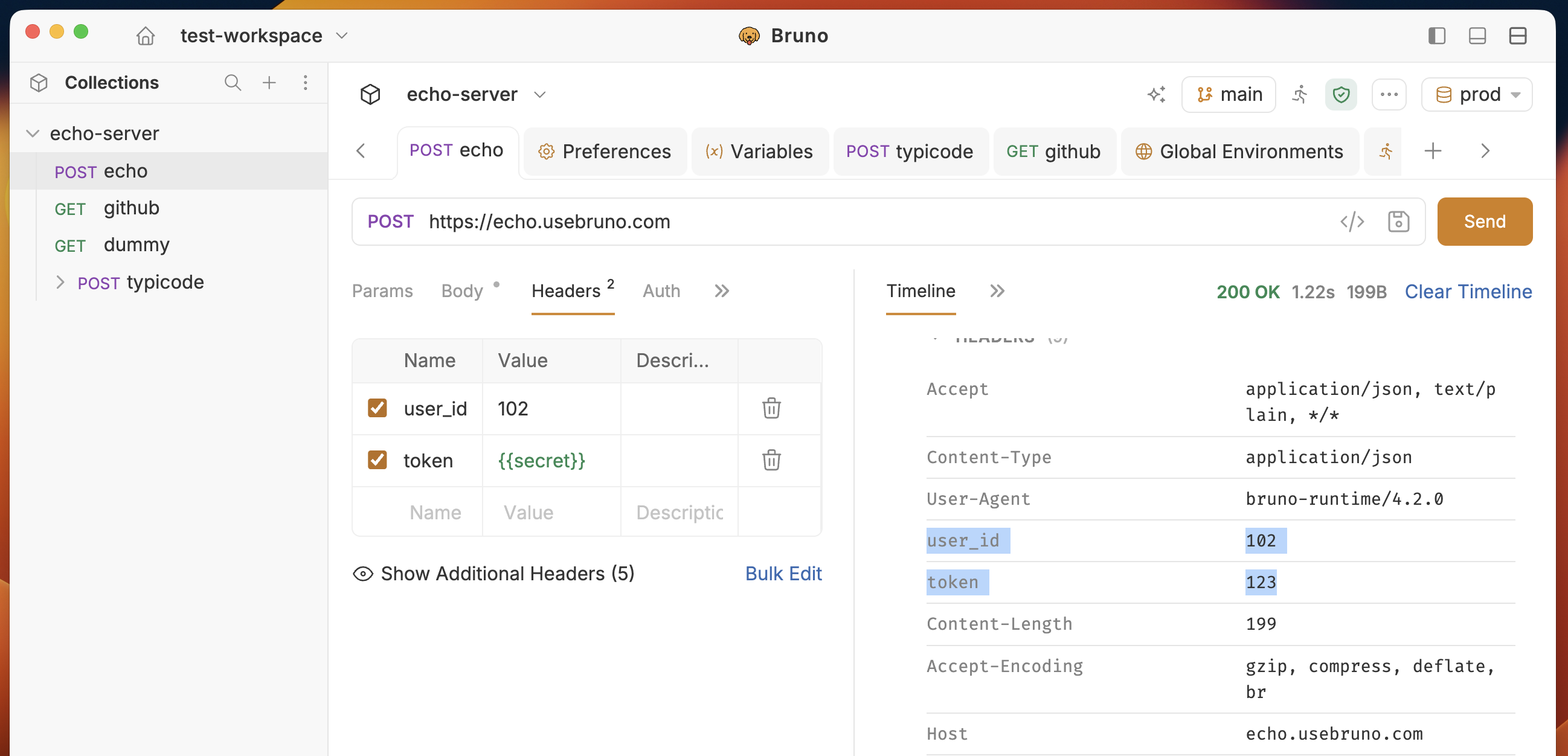Click the empty Name field in the new header row
The width and height of the screenshot is (1568, 756).
435,513
